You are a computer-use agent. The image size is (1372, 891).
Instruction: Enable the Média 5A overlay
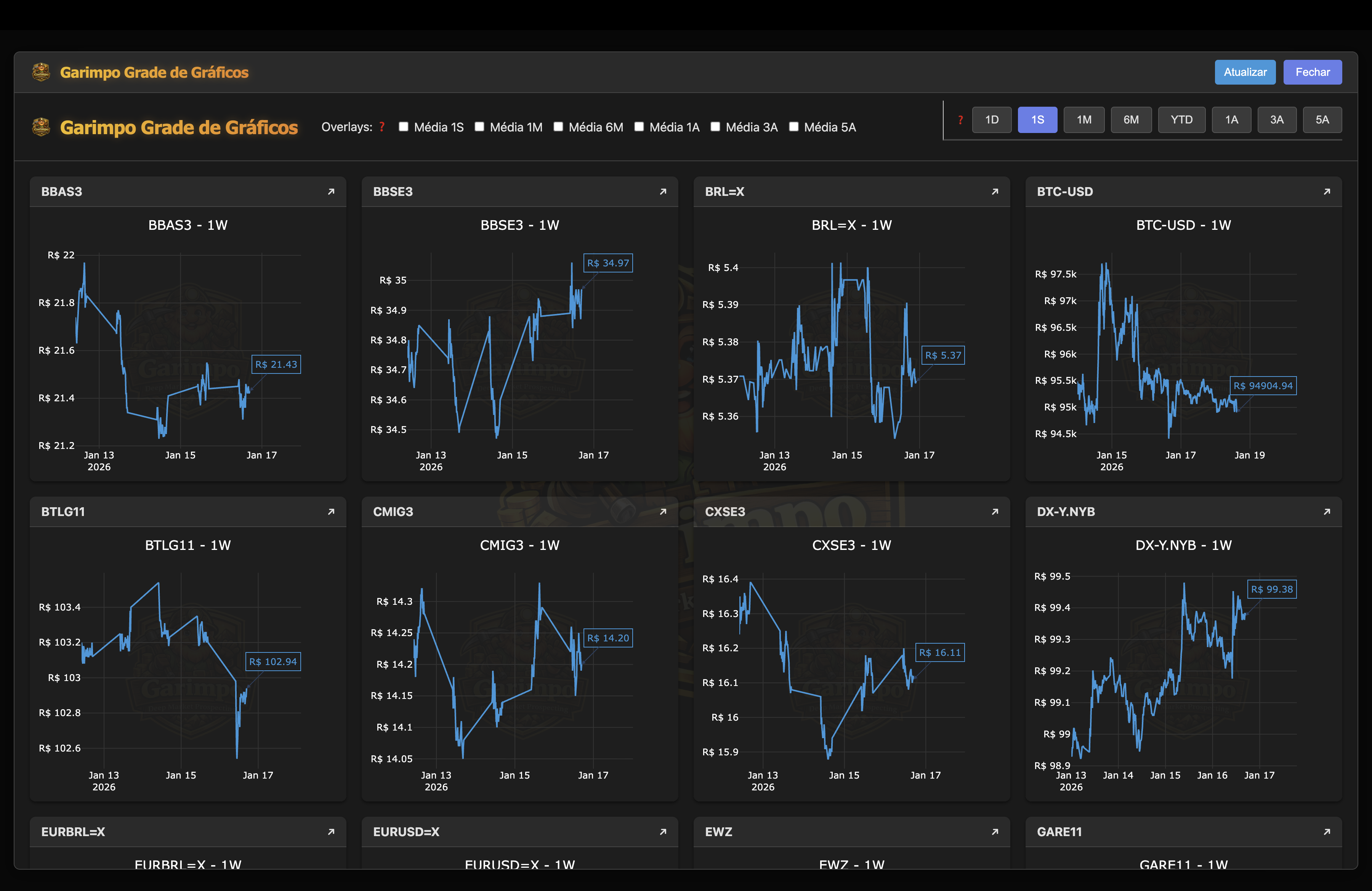point(793,126)
